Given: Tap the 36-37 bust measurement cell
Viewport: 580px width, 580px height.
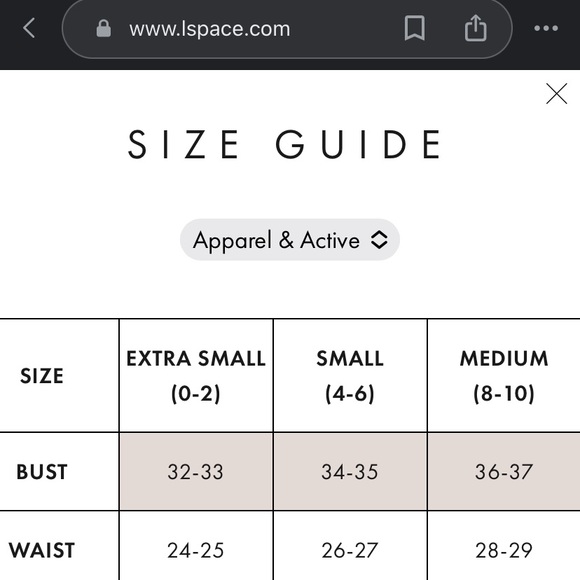Looking at the screenshot, I should click(504, 472).
